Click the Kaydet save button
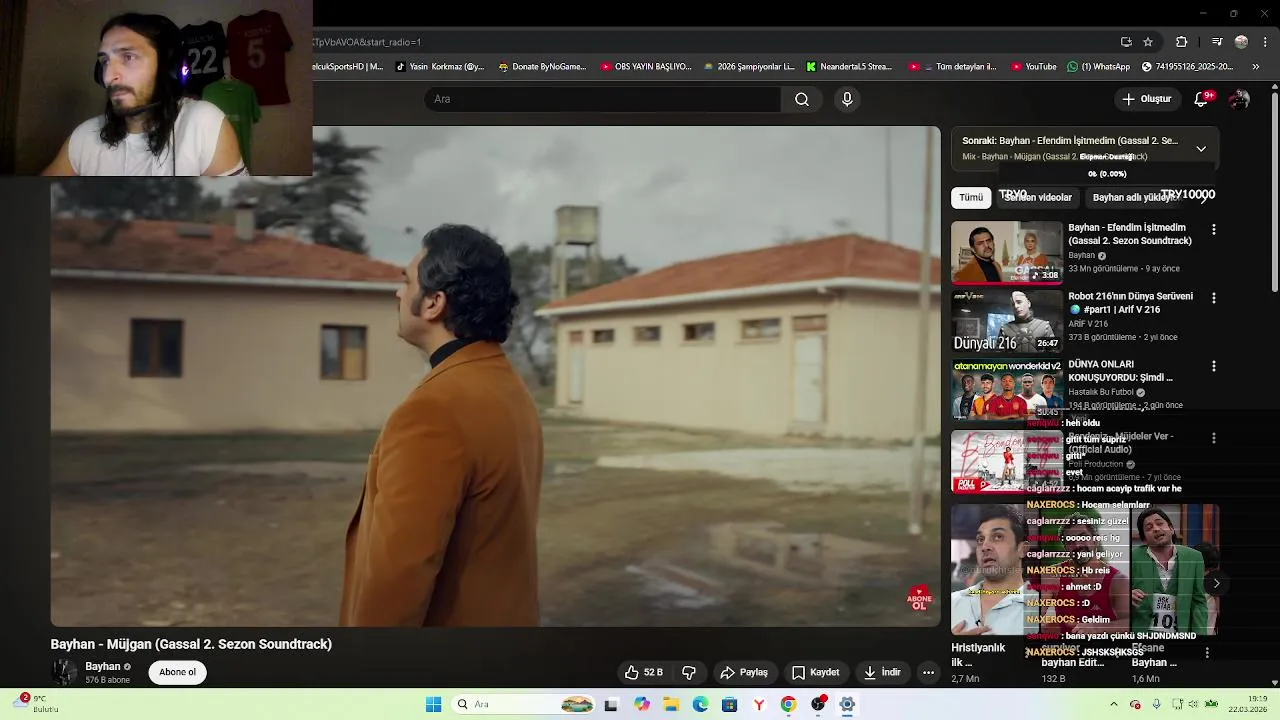 pyautogui.click(x=816, y=672)
